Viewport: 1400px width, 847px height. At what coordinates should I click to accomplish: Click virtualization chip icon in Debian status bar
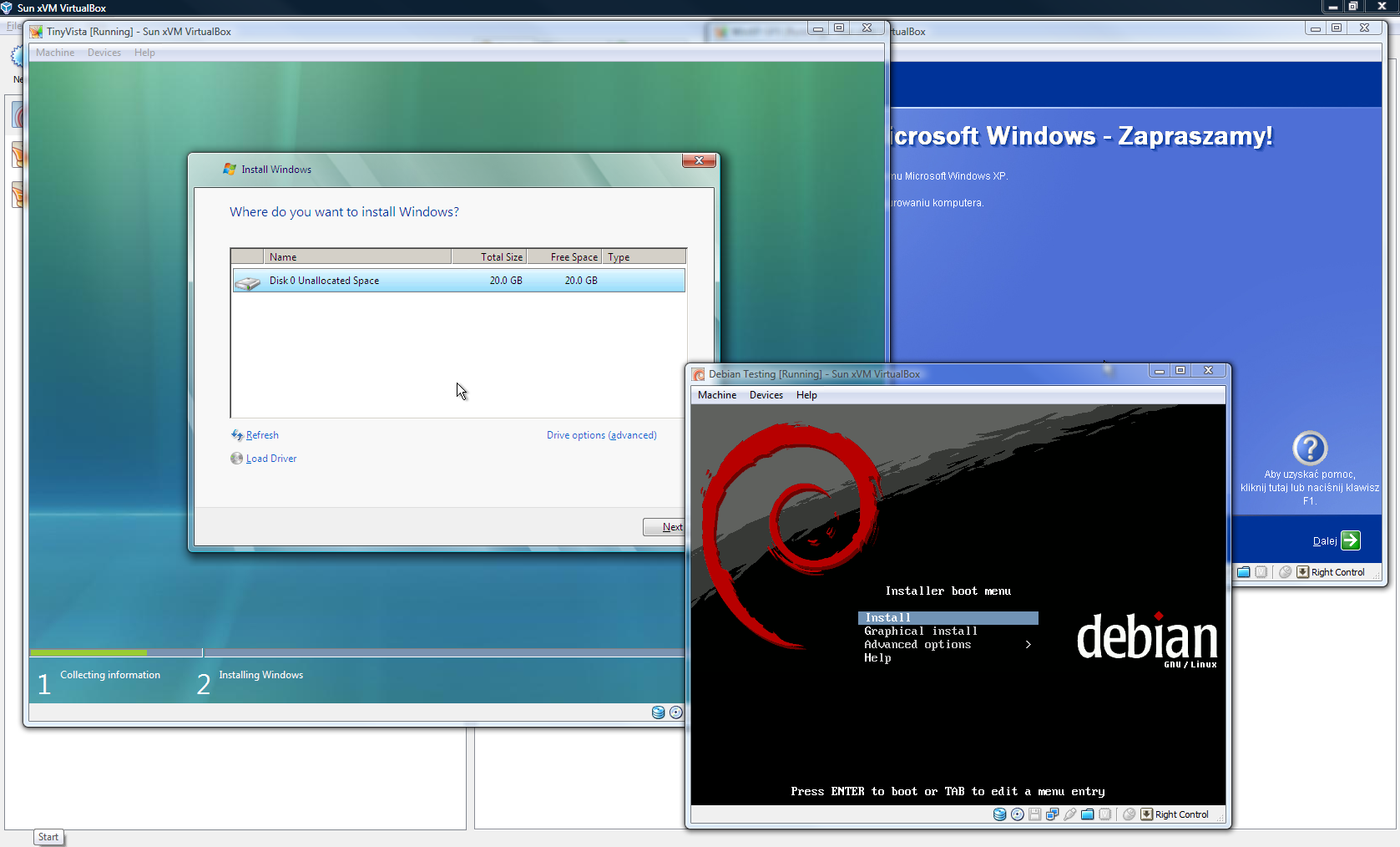pyautogui.click(x=1104, y=814)
